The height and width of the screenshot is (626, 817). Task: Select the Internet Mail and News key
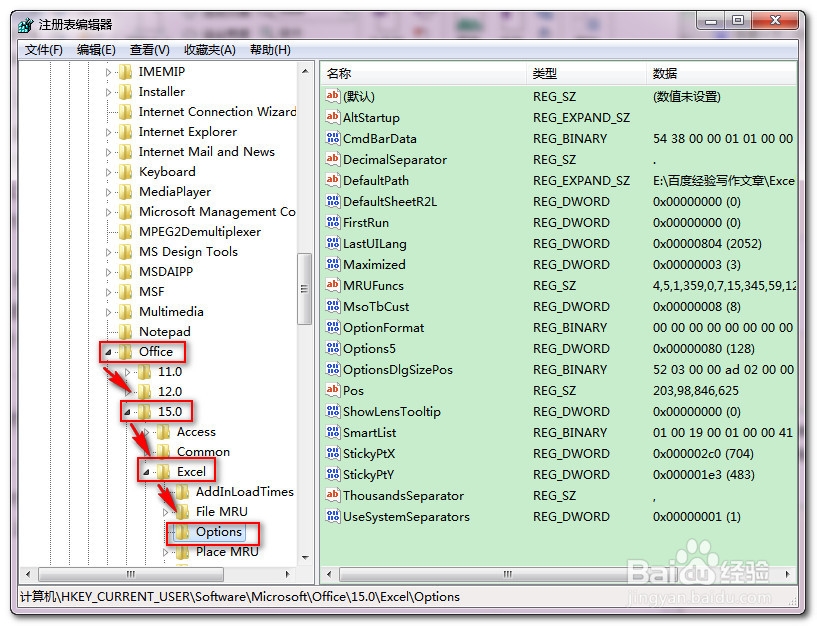pos(206,152)
